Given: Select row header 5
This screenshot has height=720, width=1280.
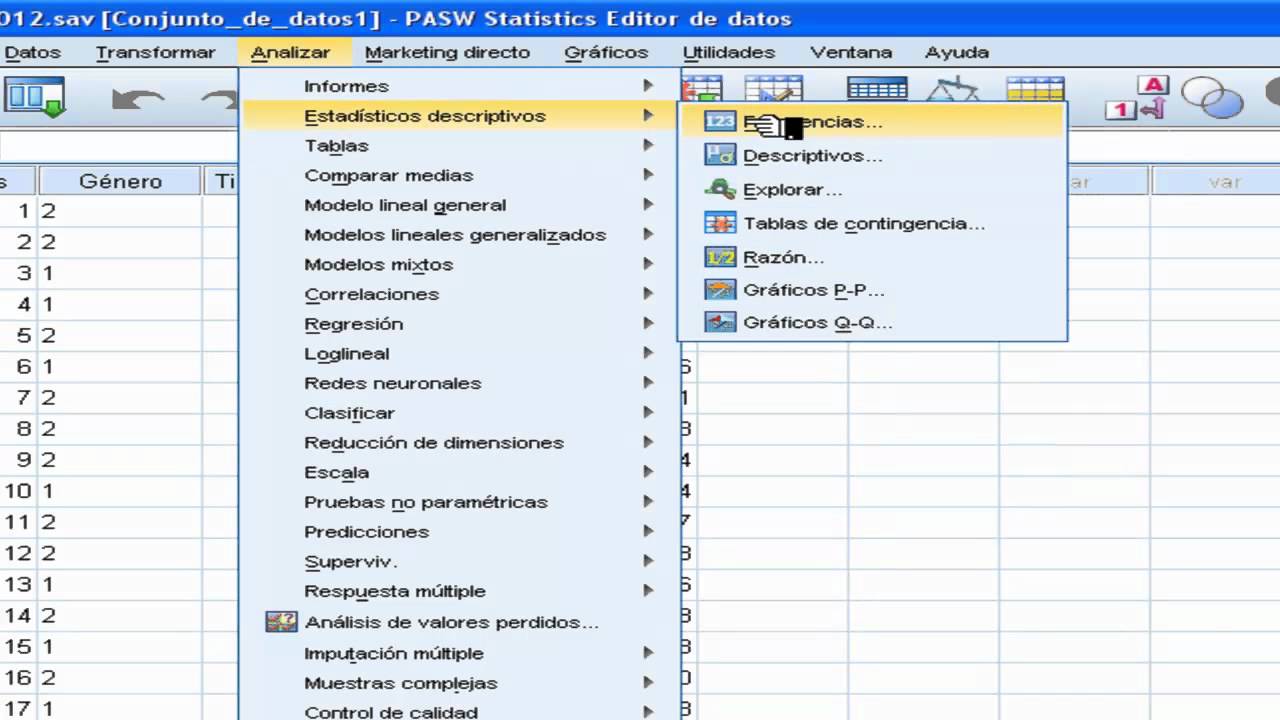Looking at the screenshot, I should [x=18, y=335].
